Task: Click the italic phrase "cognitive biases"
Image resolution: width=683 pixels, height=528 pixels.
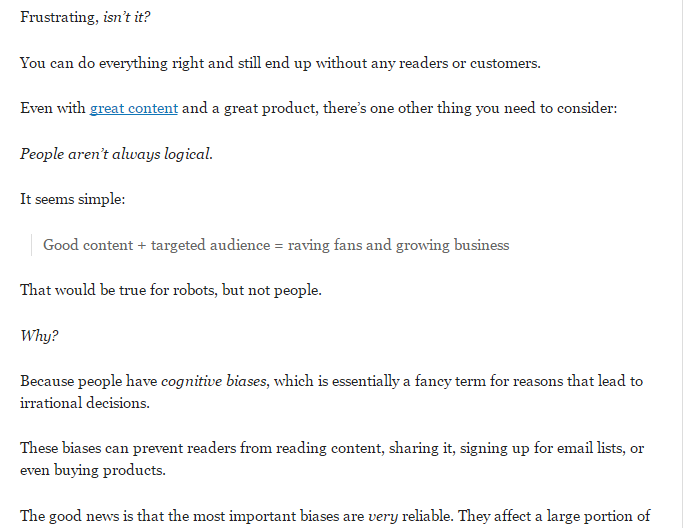Action: click(213, 381)
